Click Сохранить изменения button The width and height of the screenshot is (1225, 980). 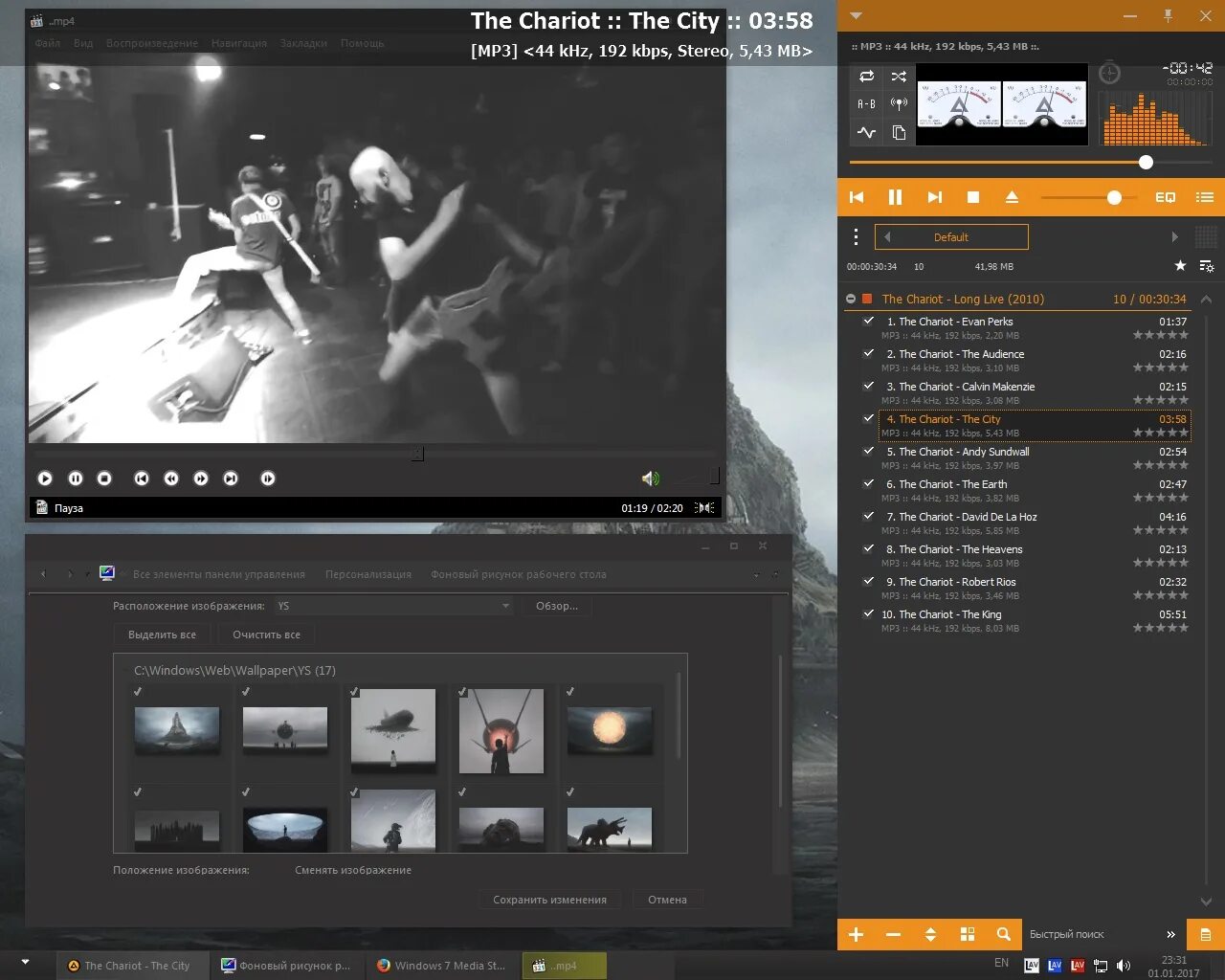tap(549, 900)
